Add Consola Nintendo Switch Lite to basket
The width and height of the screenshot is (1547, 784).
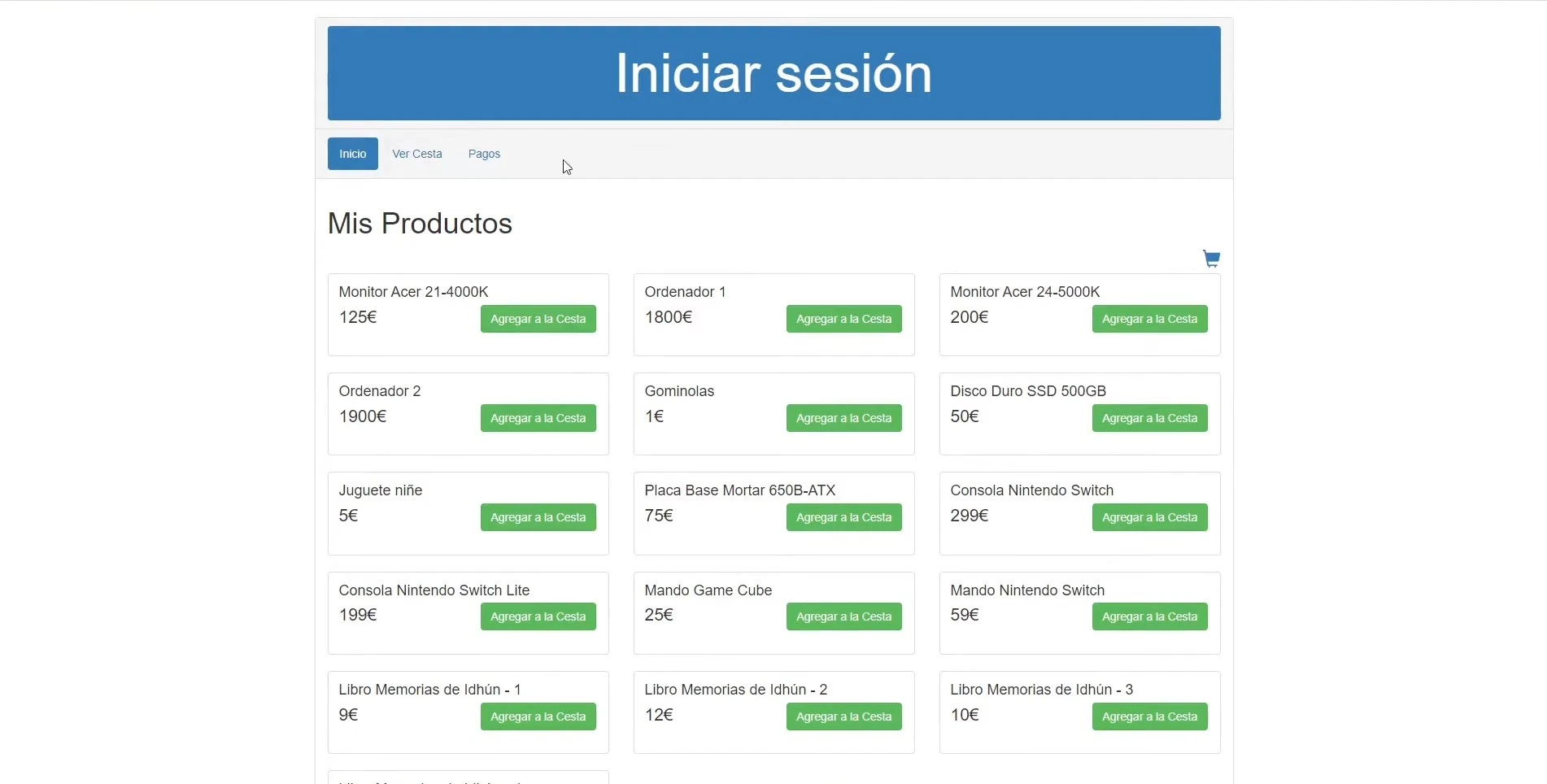tap(538, 616)
